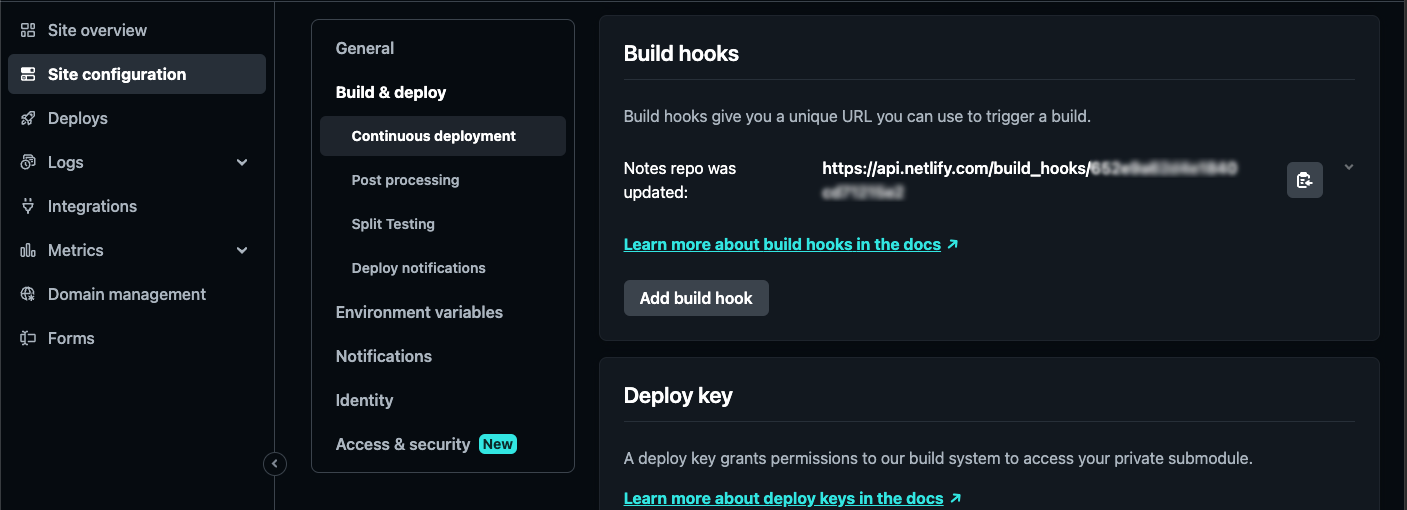
Task: Open General settings section
Action: [365, 48]
